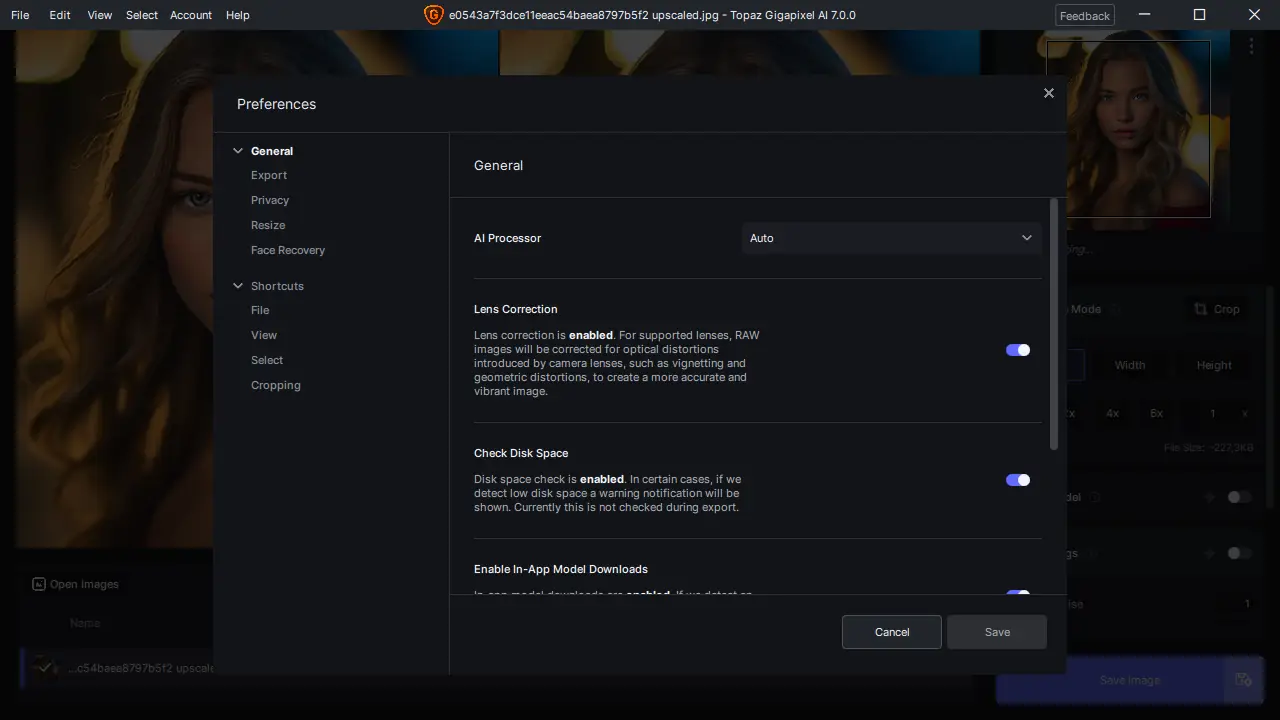Screen dimensions: 1280x720
Task: Choose the 4x scale option
Action: pos(1113,413)
